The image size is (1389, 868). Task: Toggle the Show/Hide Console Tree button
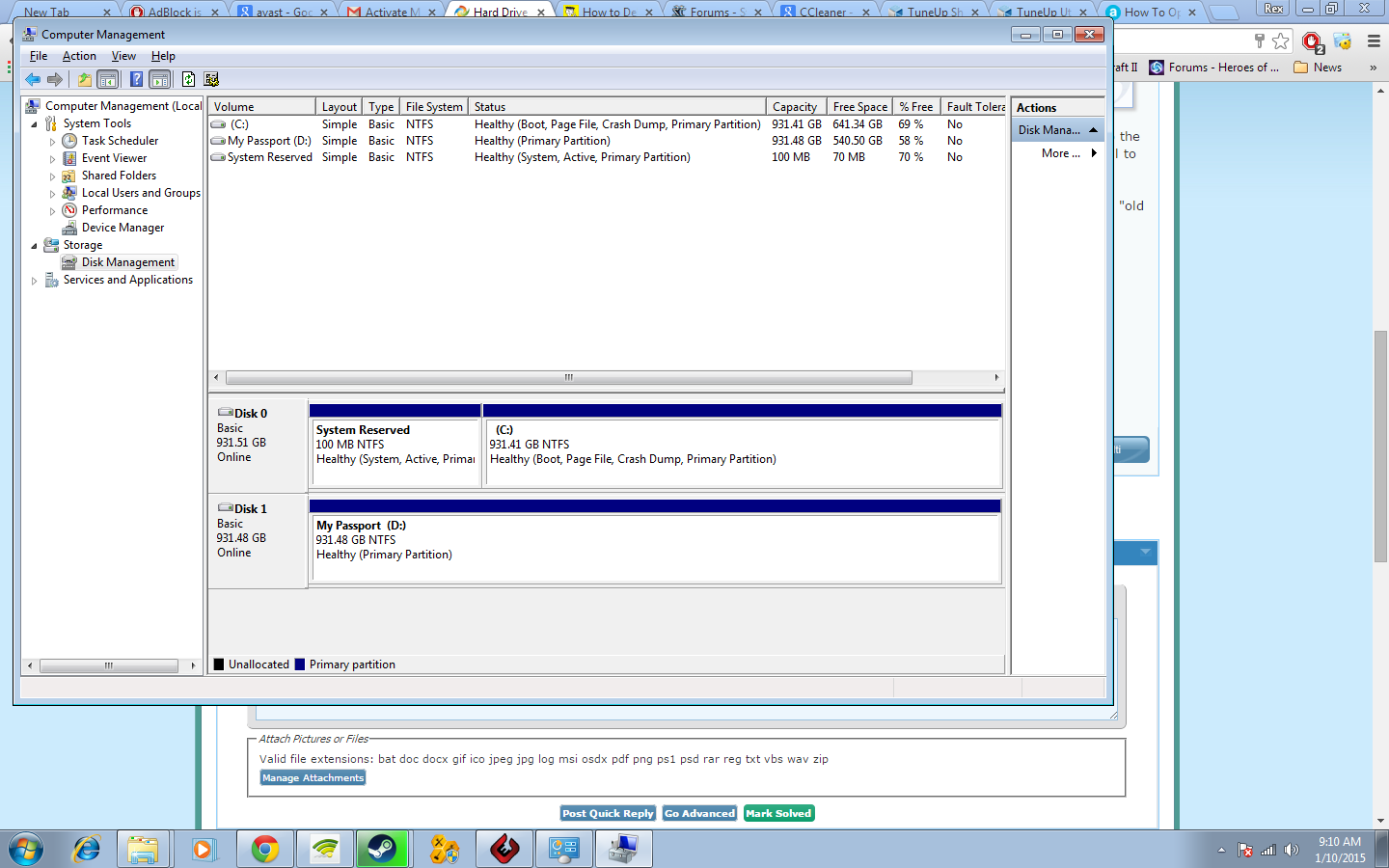[x=108, y=79]
